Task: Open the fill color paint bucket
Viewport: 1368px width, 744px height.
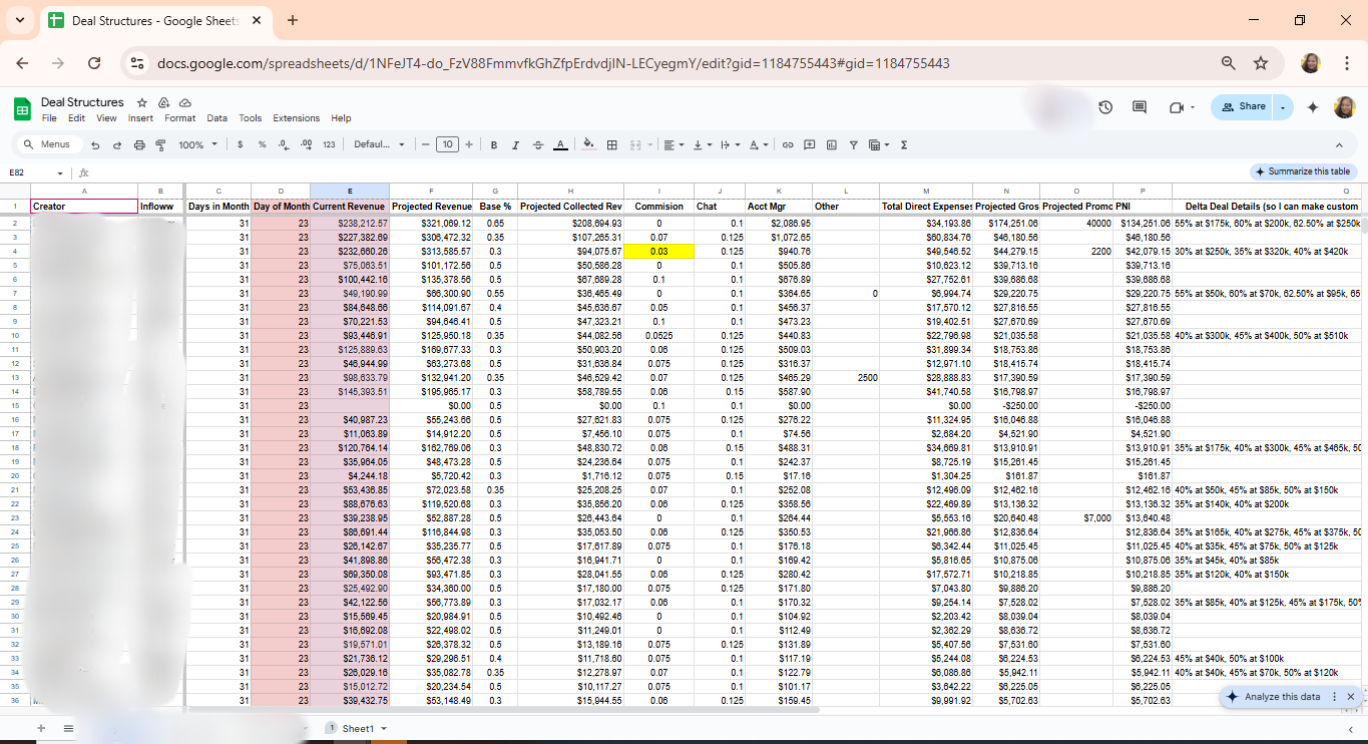Action: [589, 145]
